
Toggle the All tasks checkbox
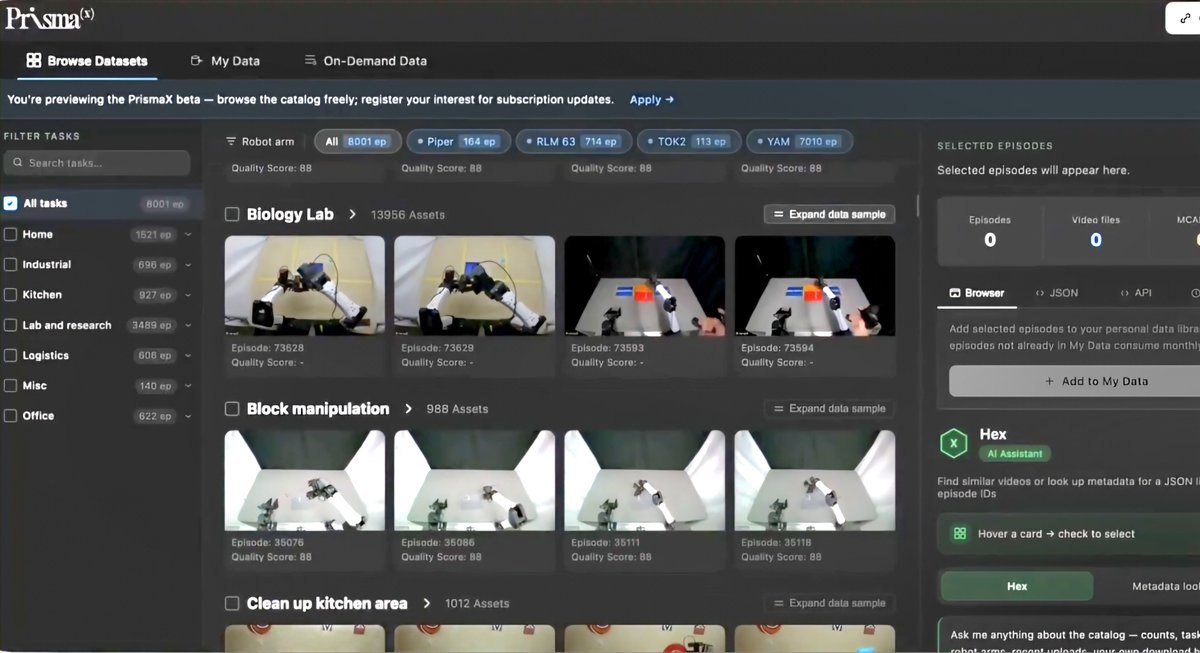click(10, 203)
